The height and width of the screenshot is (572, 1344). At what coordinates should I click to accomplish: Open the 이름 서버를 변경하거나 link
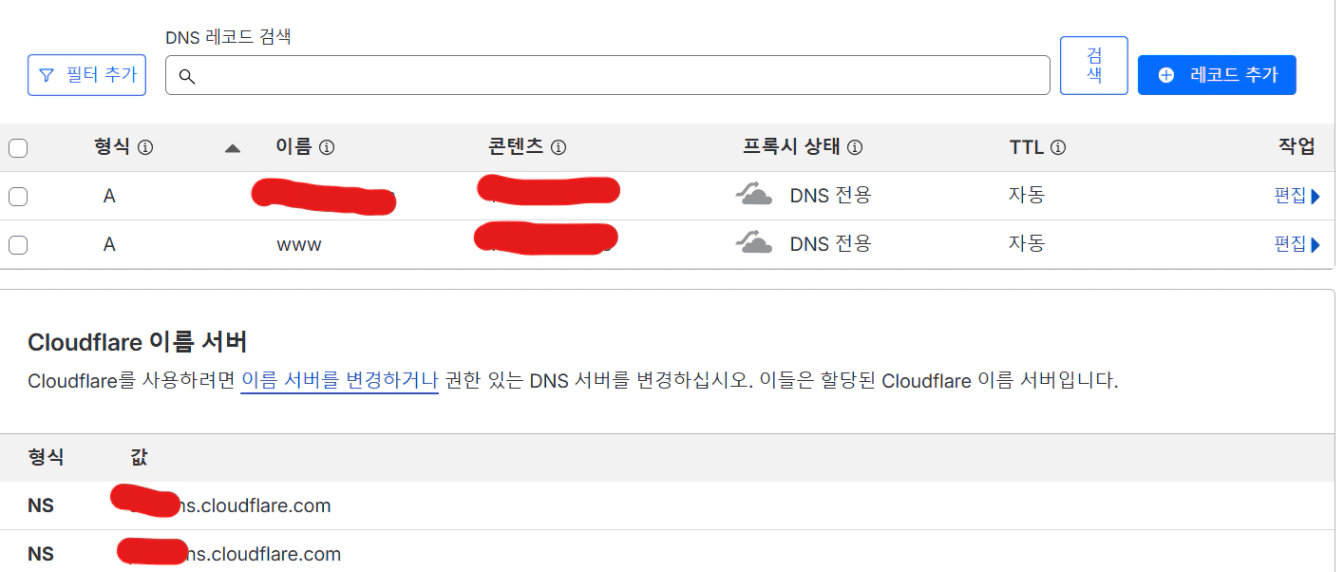pos(339,381)
